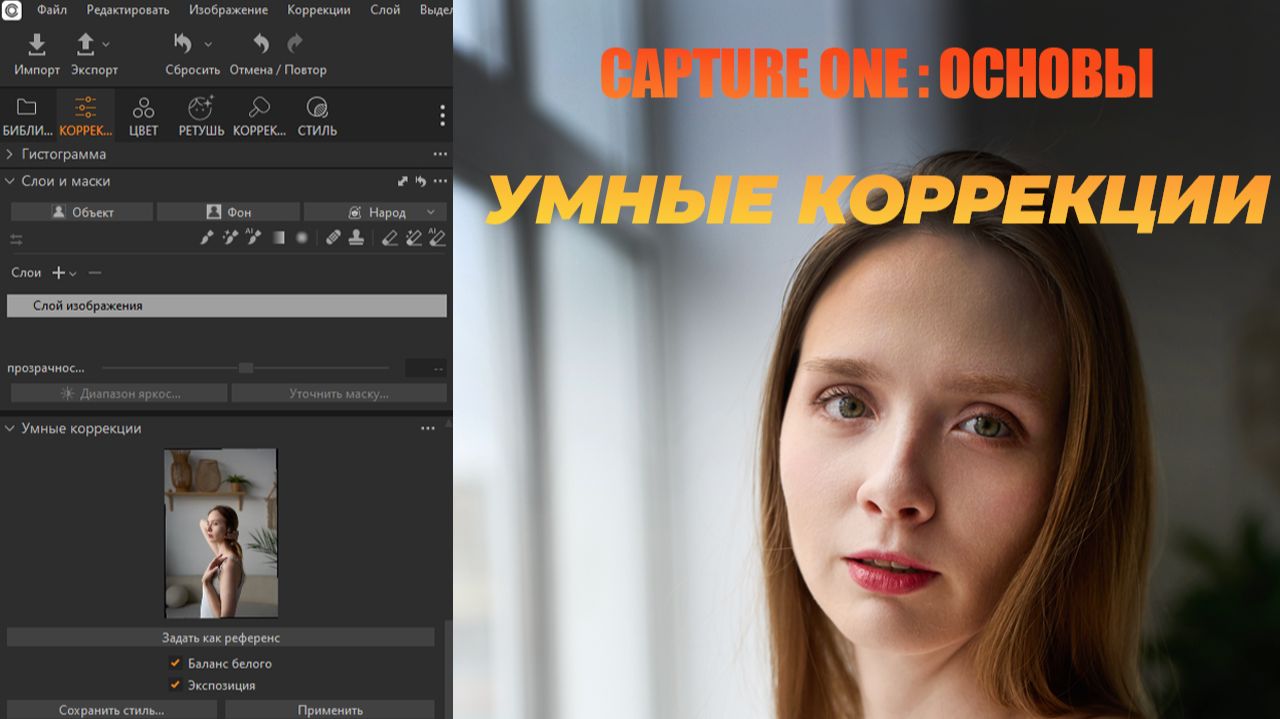This screenshot has height=719, width=1280.
Task: Open the Гистограмма panel options menu
Action: coord(440,155)
